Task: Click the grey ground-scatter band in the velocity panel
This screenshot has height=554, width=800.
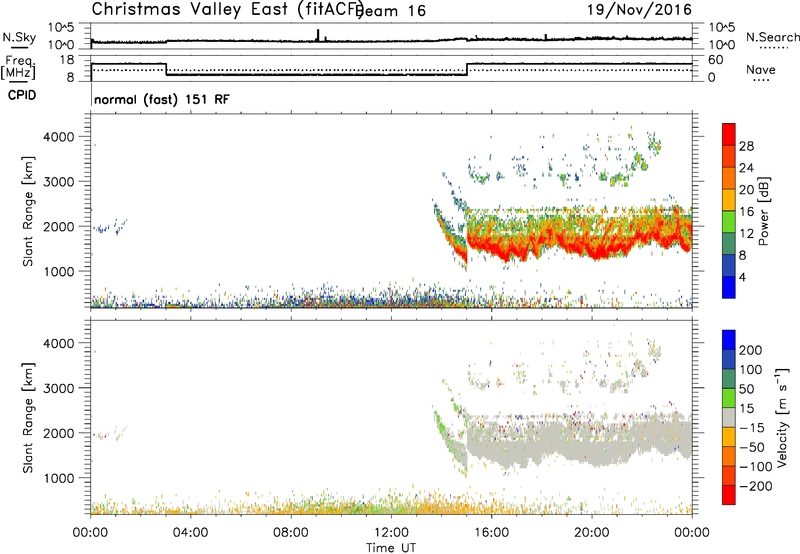Action: 582,441
